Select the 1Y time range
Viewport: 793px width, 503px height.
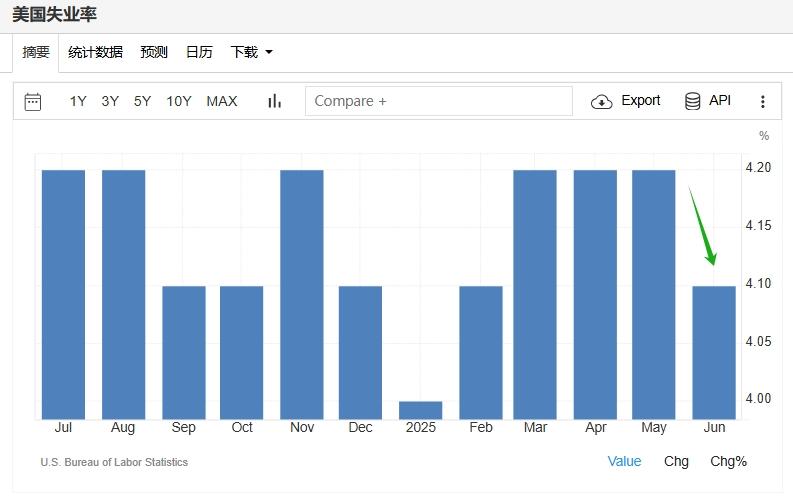78,101
